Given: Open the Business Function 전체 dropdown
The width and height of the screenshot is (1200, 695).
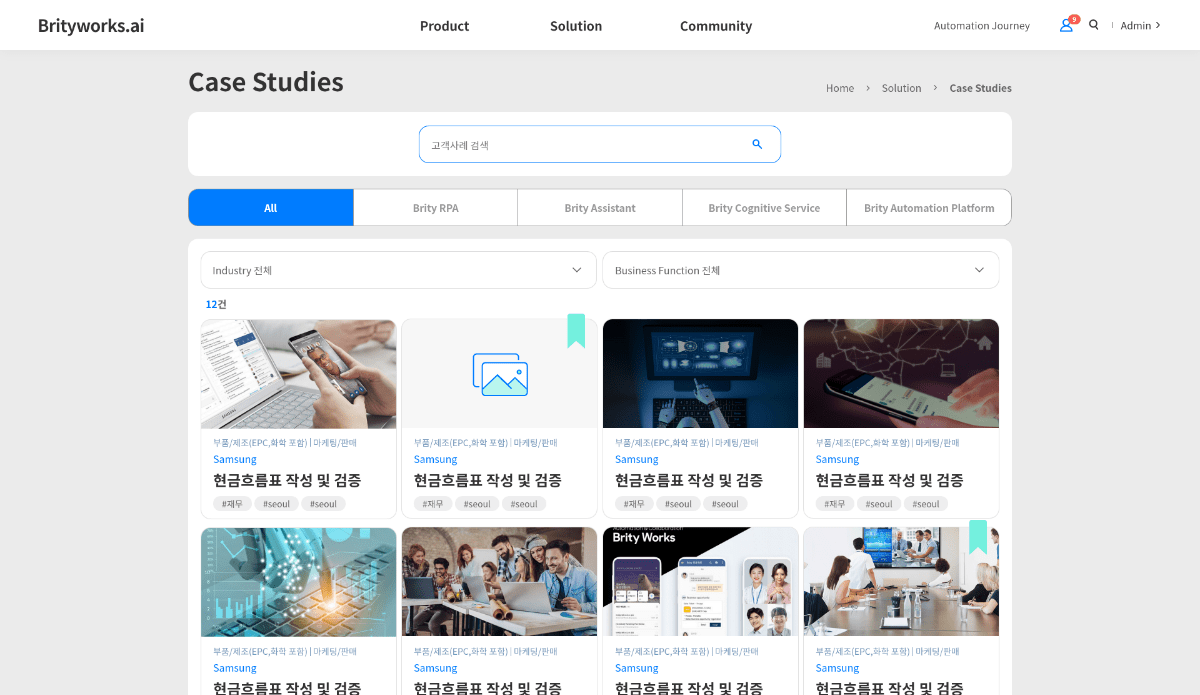Looking at the screenshot, I should 800,270.
